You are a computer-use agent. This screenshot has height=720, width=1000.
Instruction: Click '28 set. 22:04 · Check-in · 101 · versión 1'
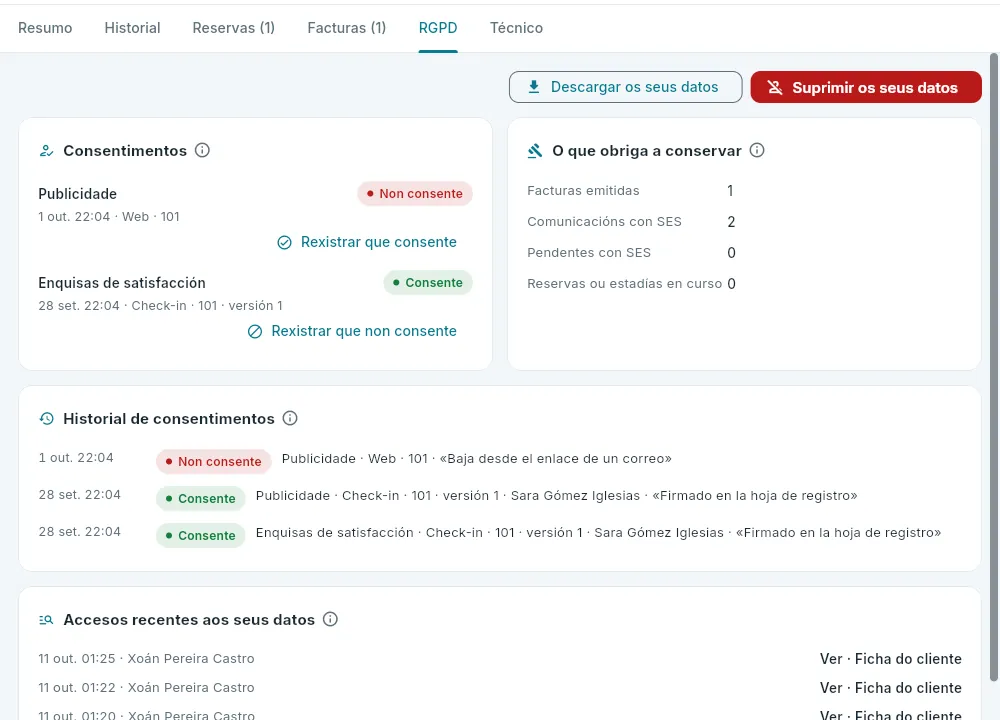pos(160,306)
